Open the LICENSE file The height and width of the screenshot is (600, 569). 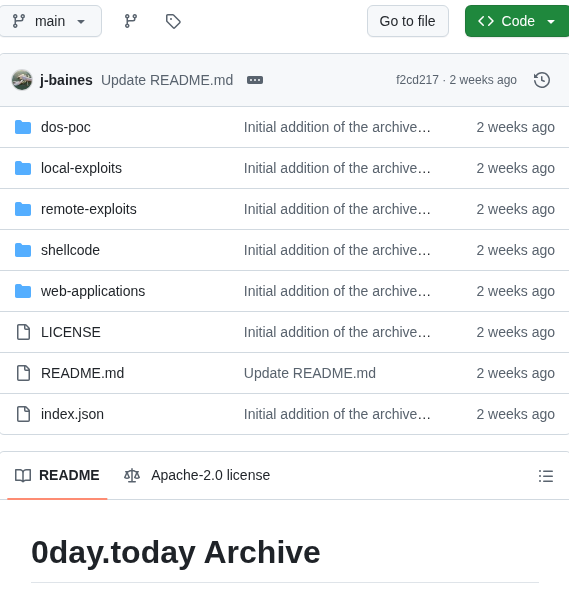pyautogui.click(x=70, y=332)
